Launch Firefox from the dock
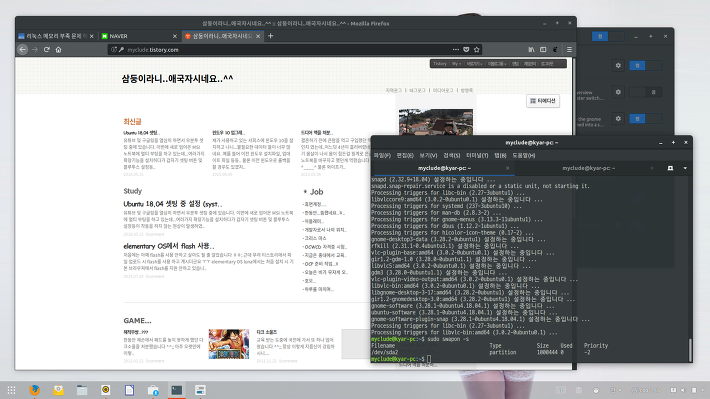 pyautogui.click(x=34, y=390)
